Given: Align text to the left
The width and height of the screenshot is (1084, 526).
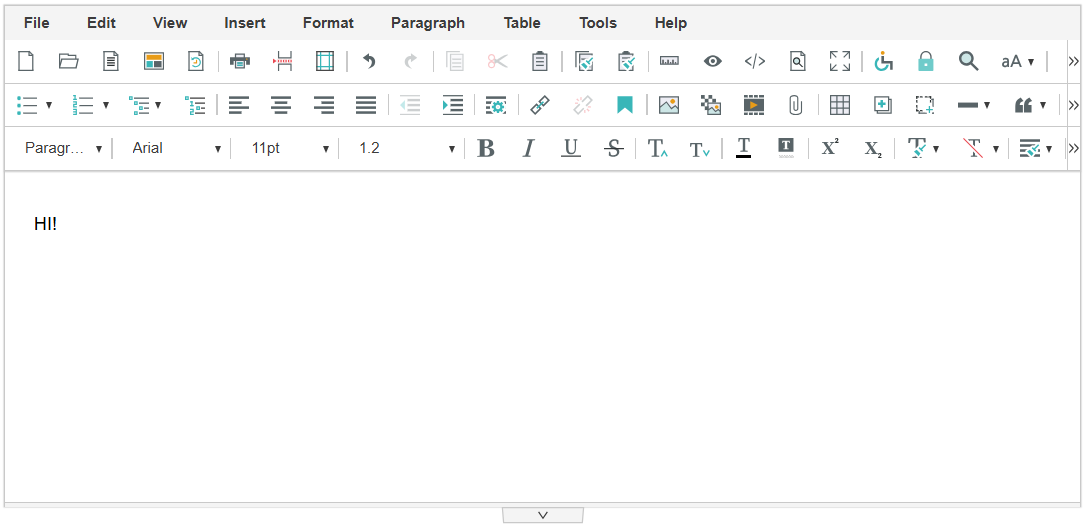Looking at the screenshot, I should pos(239,105).
